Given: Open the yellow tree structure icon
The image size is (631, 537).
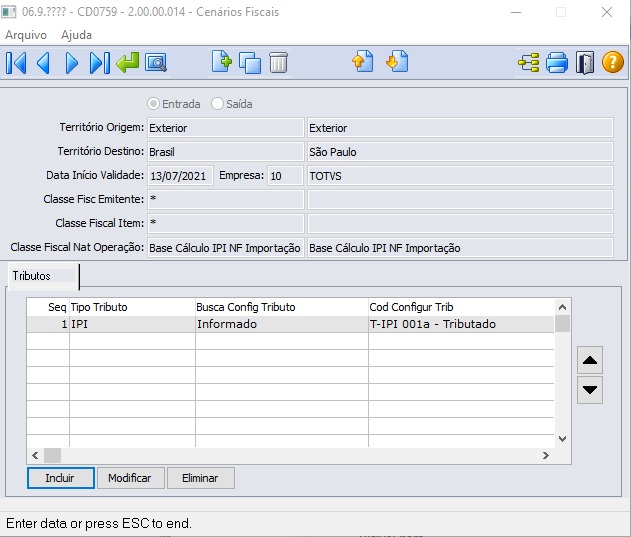Looking at the screenshot, I should pos(528,63).
